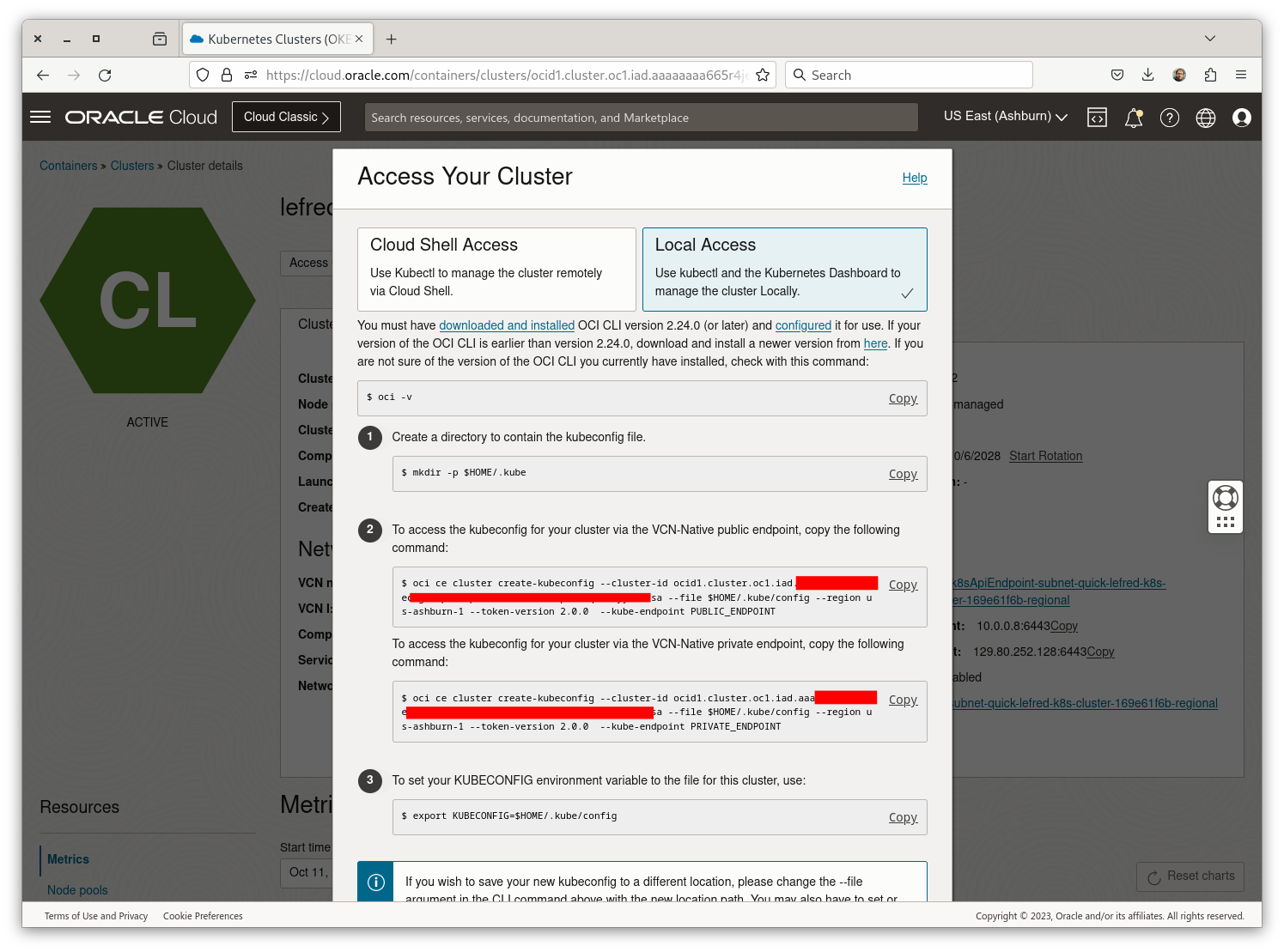Select the Cloud Shell Access option
Viewport: 1284px width, 952px height.
click(x=496, y=269)
